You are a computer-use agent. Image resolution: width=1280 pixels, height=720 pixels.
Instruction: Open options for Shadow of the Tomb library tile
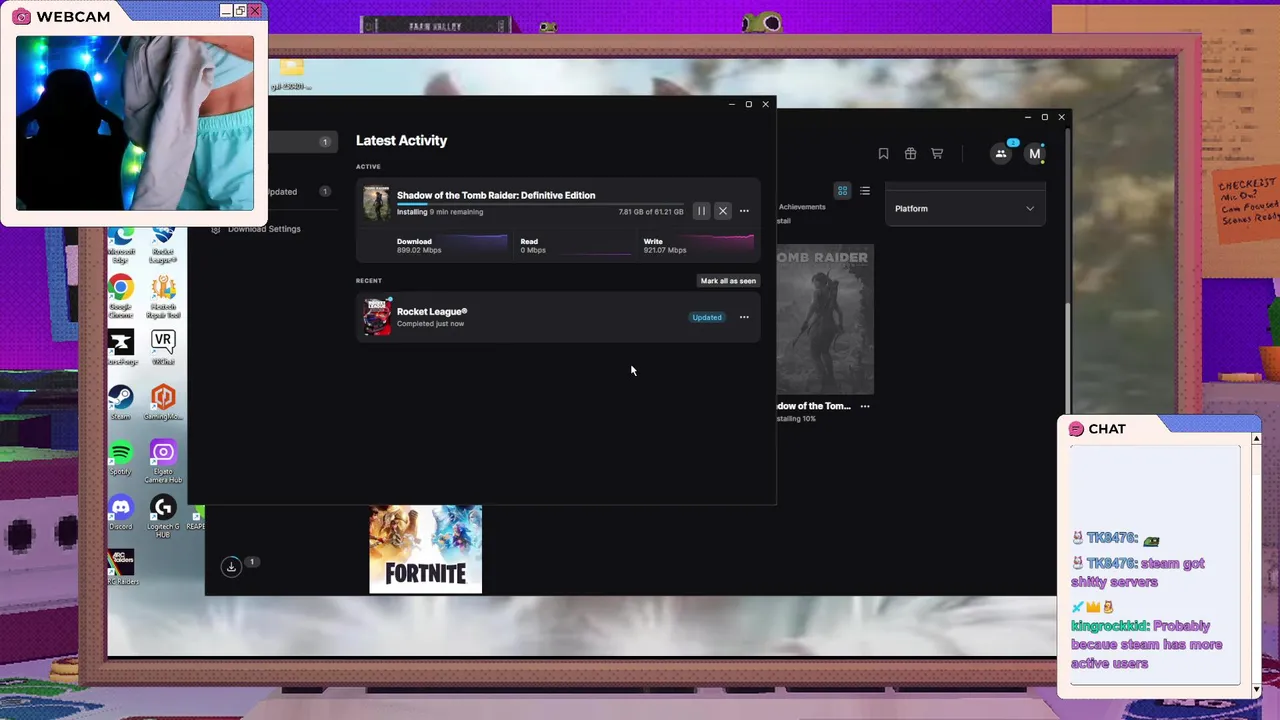point(865,406)
